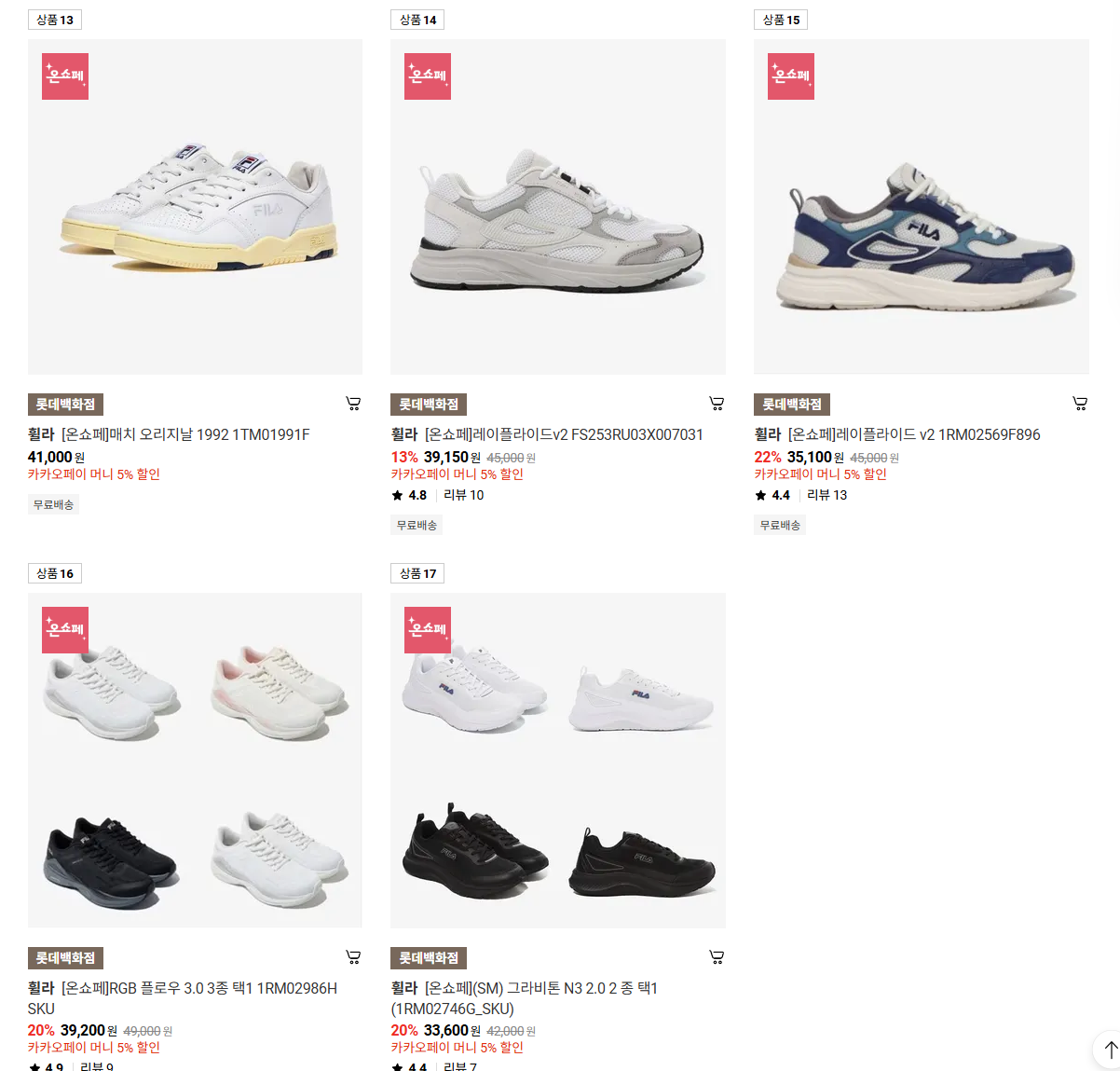Add 매치 오리지날 1992 shoe to cart
The width and height of the screenshot is (1120, 1071).
click(x=353, y=404)
